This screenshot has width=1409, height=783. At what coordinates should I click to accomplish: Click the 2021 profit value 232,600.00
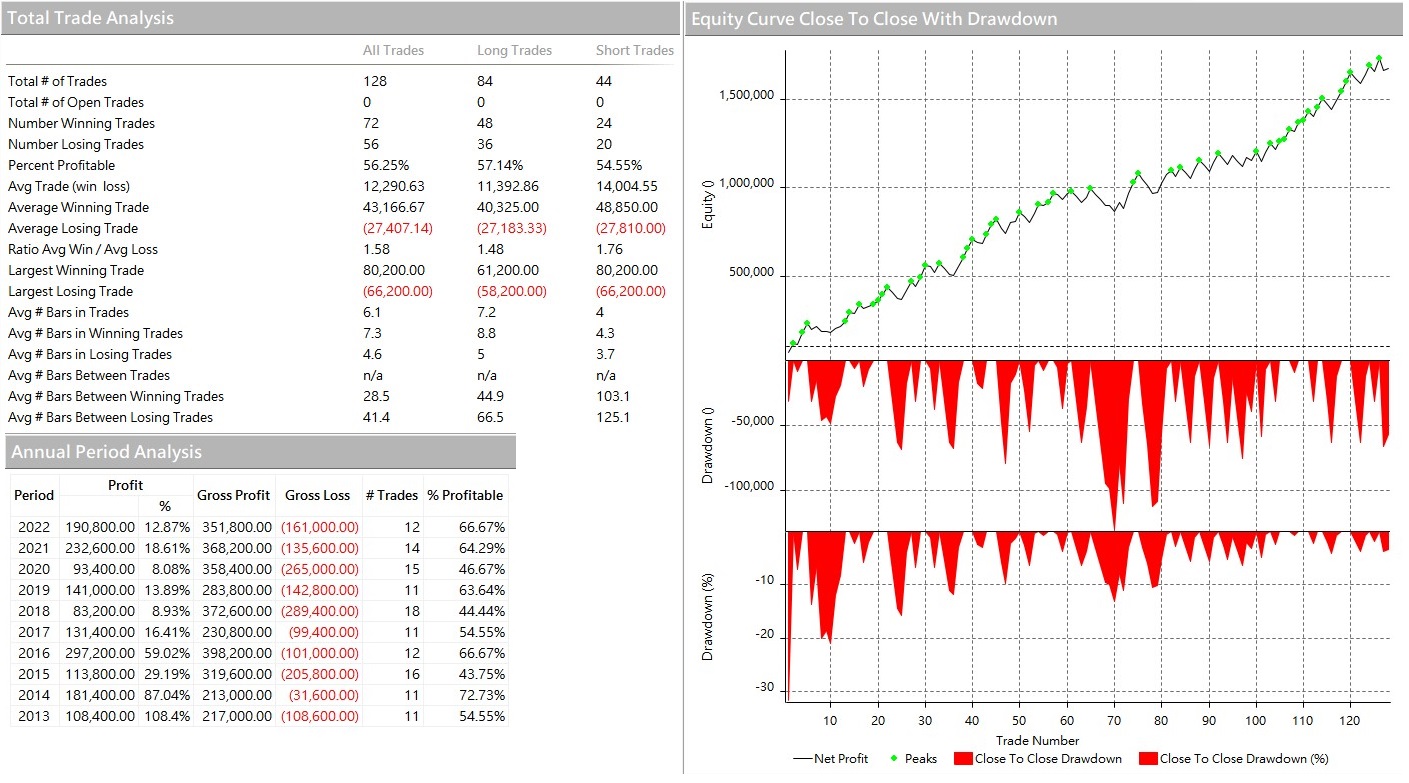coord(100,549)
